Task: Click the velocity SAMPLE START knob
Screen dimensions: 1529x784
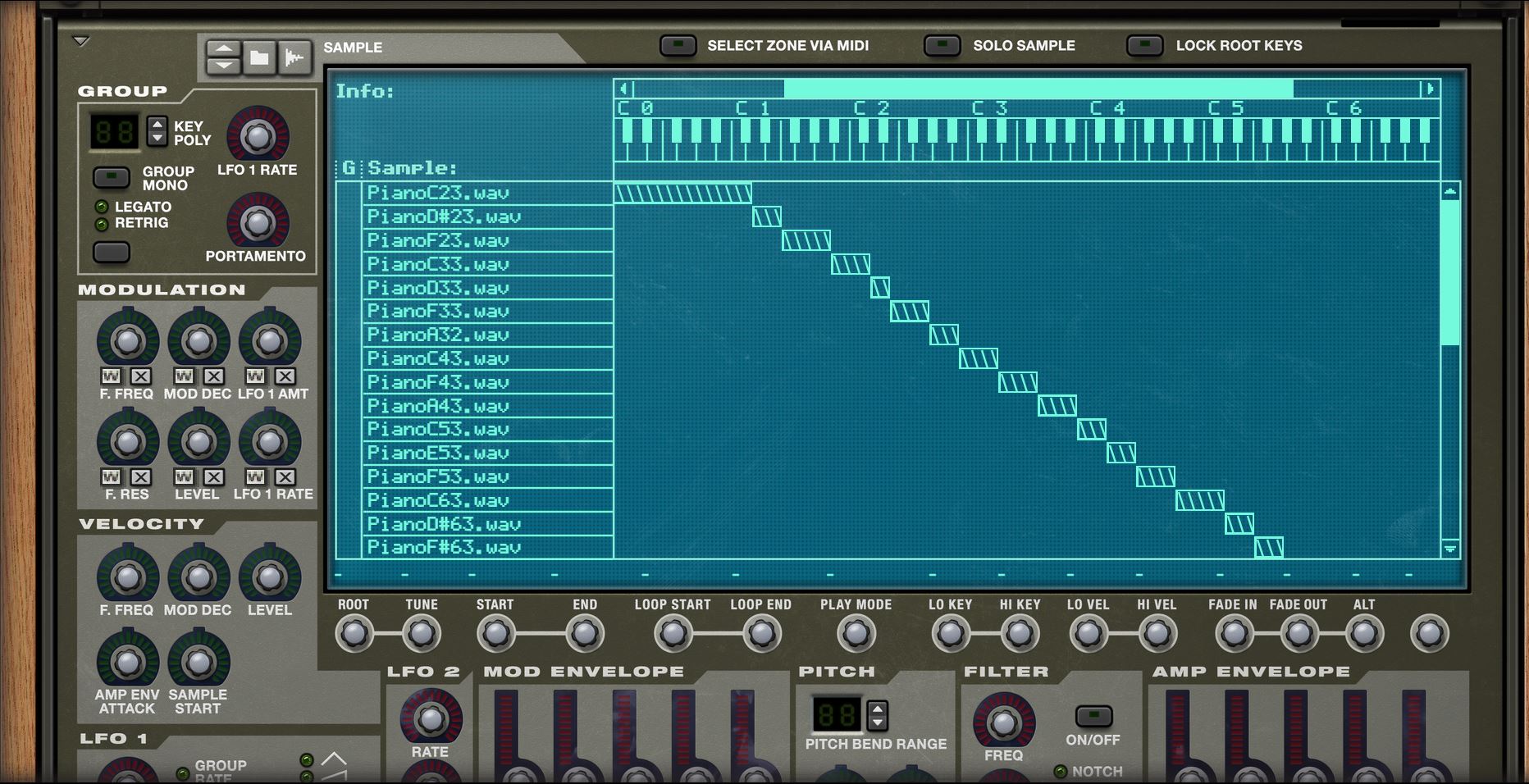Action: point(199,661)
